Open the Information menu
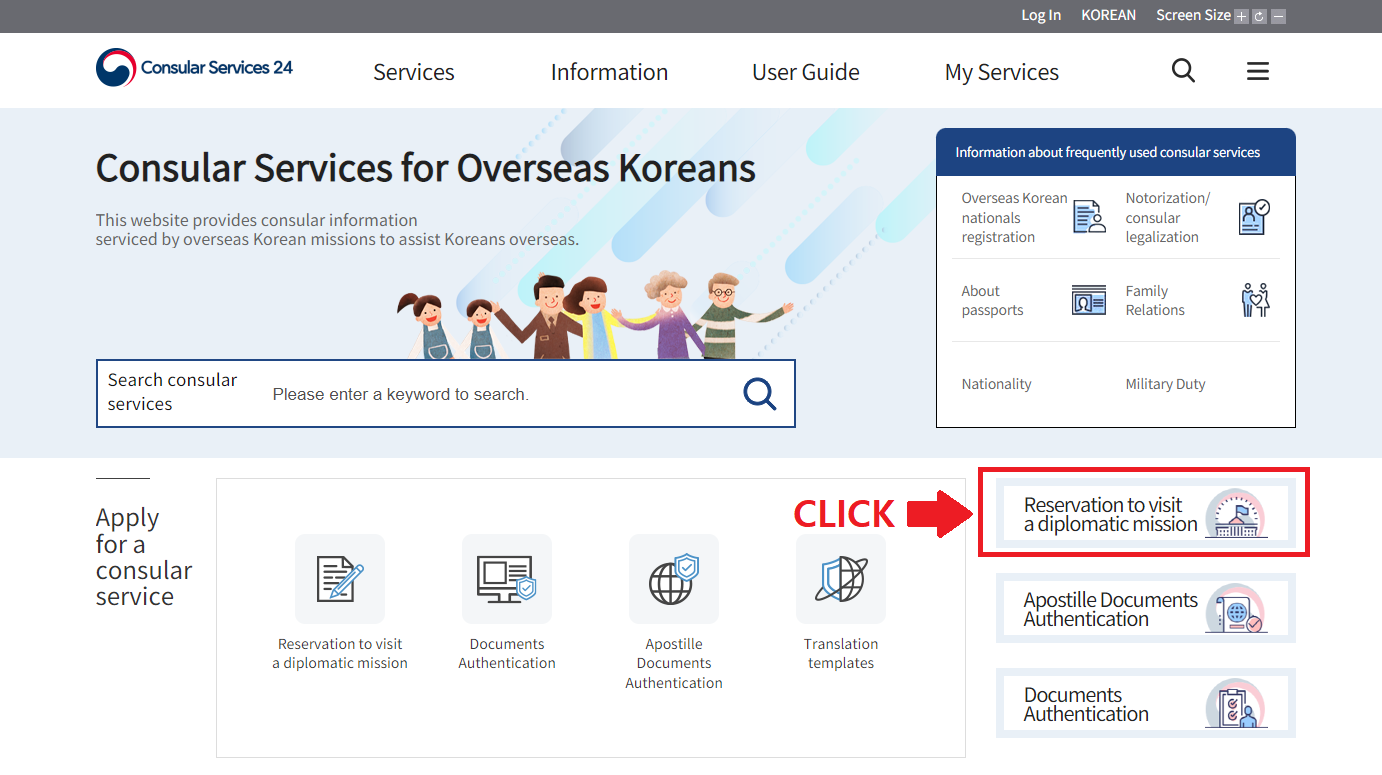Screen dimensions: 1382x775 click(x=609, y=71)
